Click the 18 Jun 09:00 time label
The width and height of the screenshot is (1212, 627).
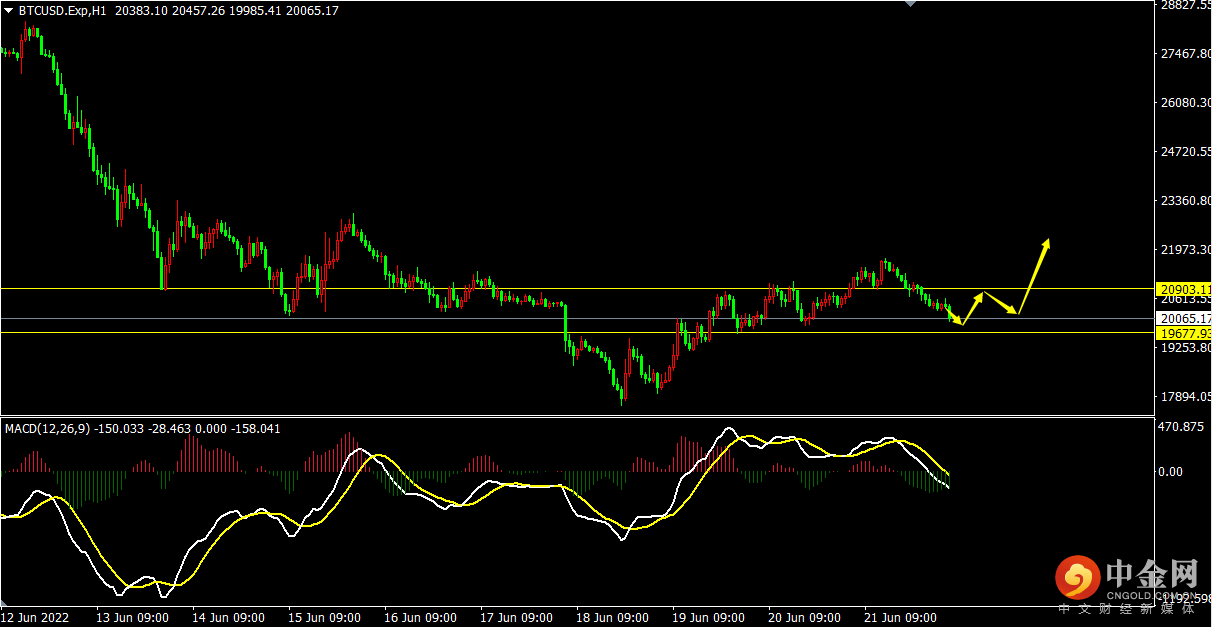click(x=612, y=618)
